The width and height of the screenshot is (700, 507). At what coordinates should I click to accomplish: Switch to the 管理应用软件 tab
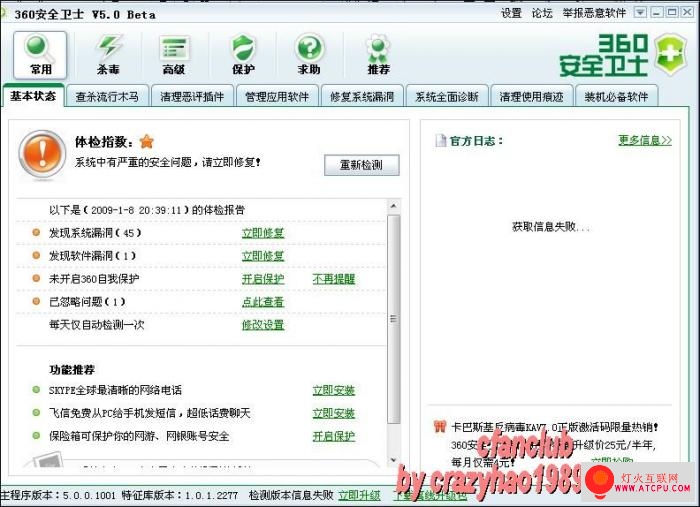(277, 96)
